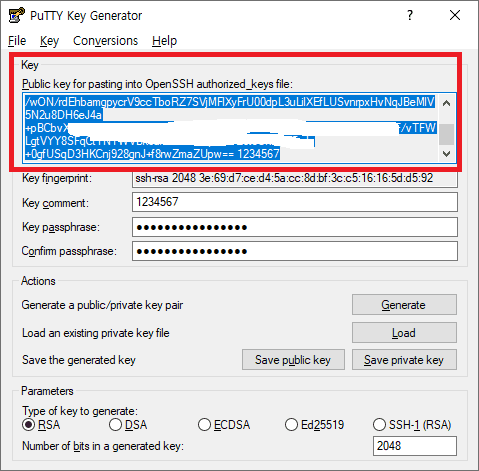Click the question mark help button

(x=410, y=15)
